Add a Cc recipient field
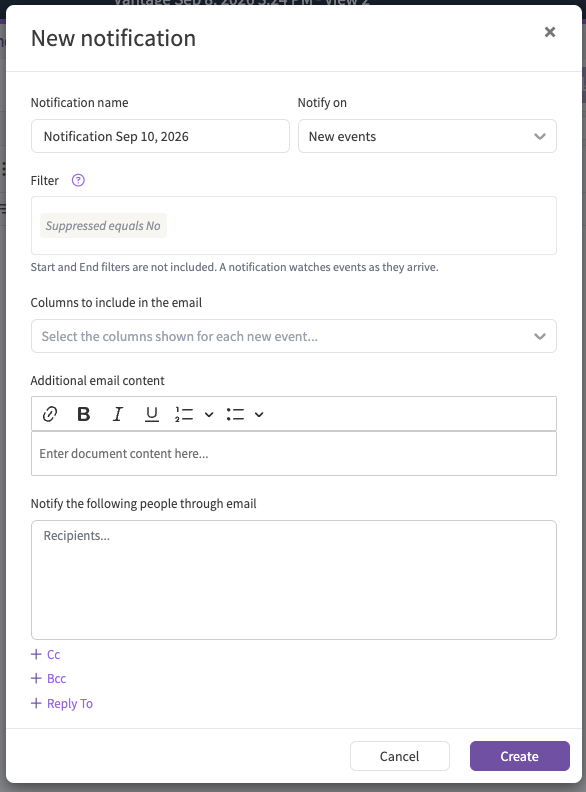 click(45, 654)
